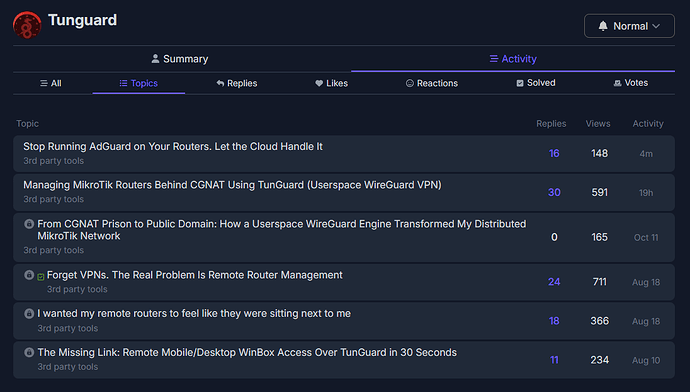Click the Oct 11 activity date
690x392 pixels.
pyautogui.click(x=646, y=238)
